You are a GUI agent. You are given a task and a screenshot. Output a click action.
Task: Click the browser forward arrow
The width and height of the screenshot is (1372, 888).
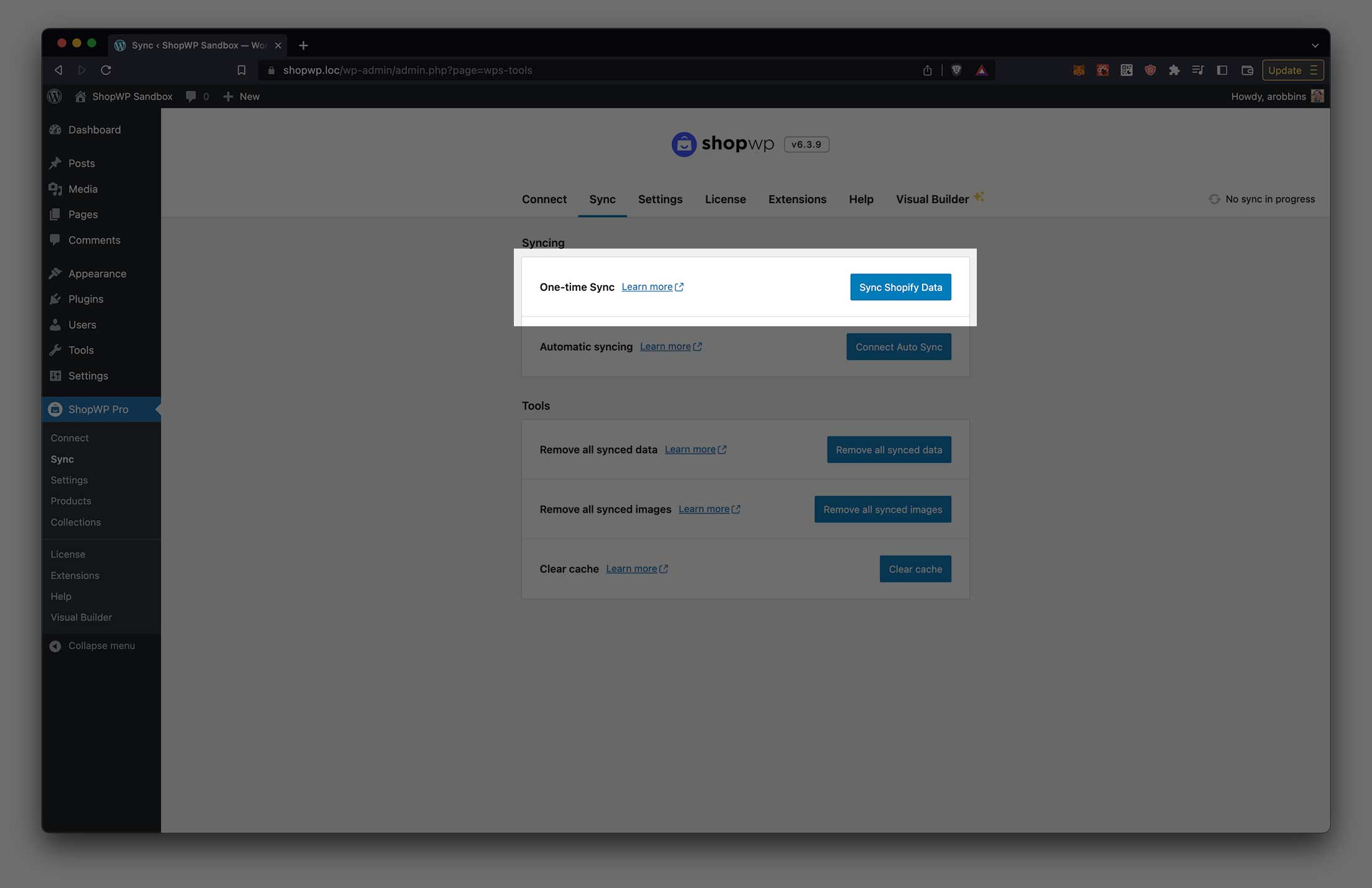click(82, 70)
